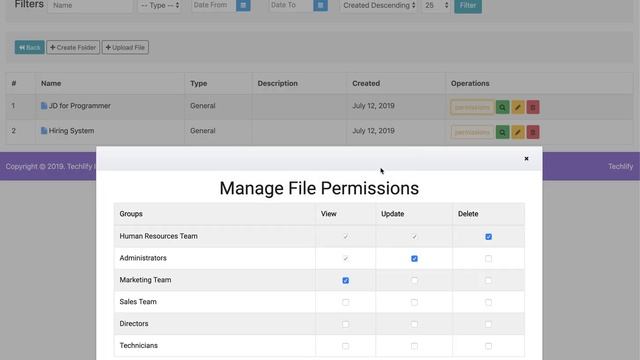Click the Name column header
640x360 pixels.
coord(51,83)
